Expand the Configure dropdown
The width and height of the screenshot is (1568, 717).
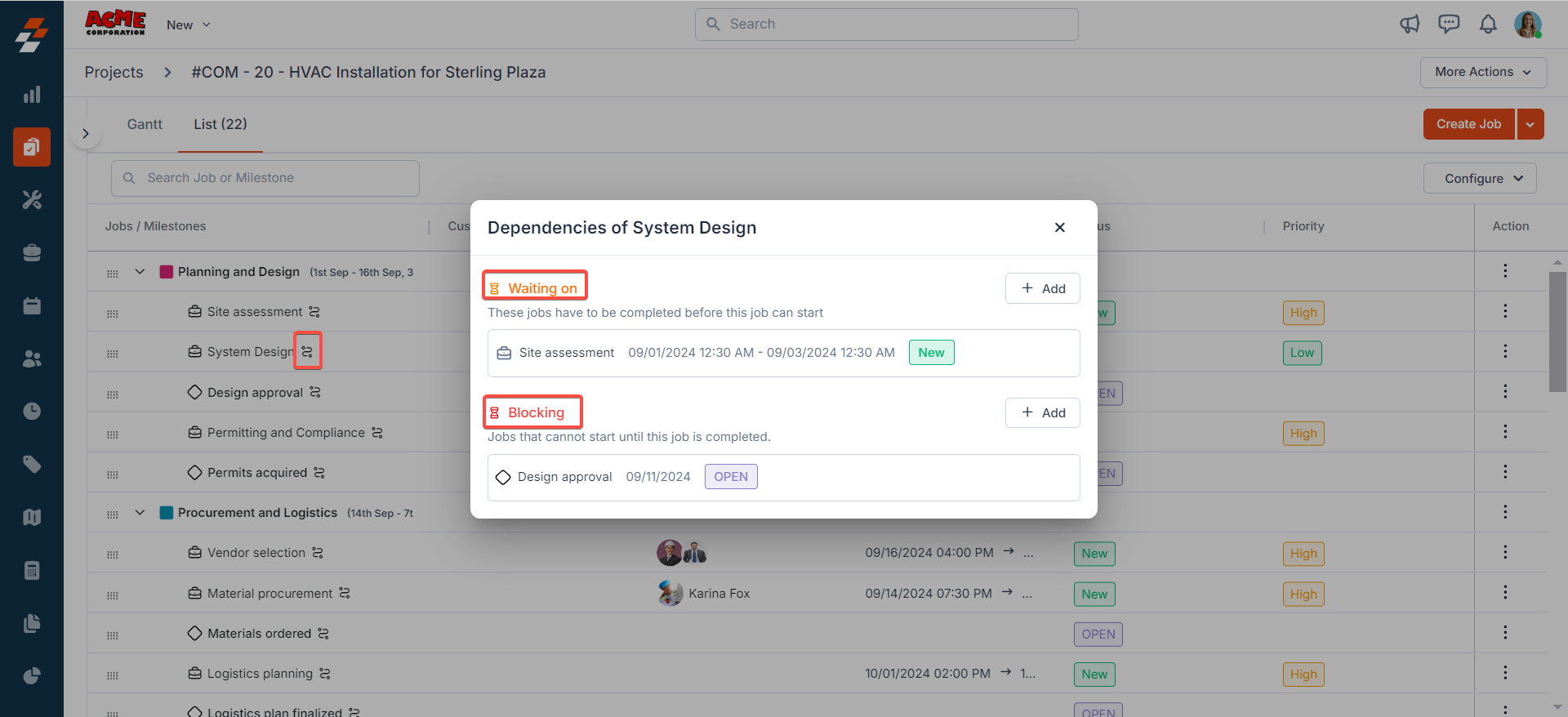pos(1479,178)
